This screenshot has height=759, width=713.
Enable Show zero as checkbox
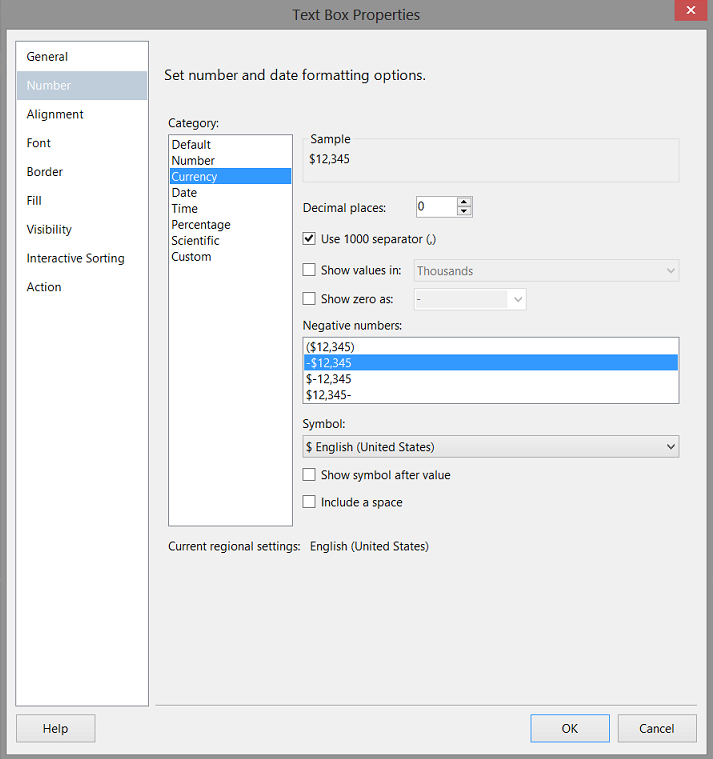(309, 299)
